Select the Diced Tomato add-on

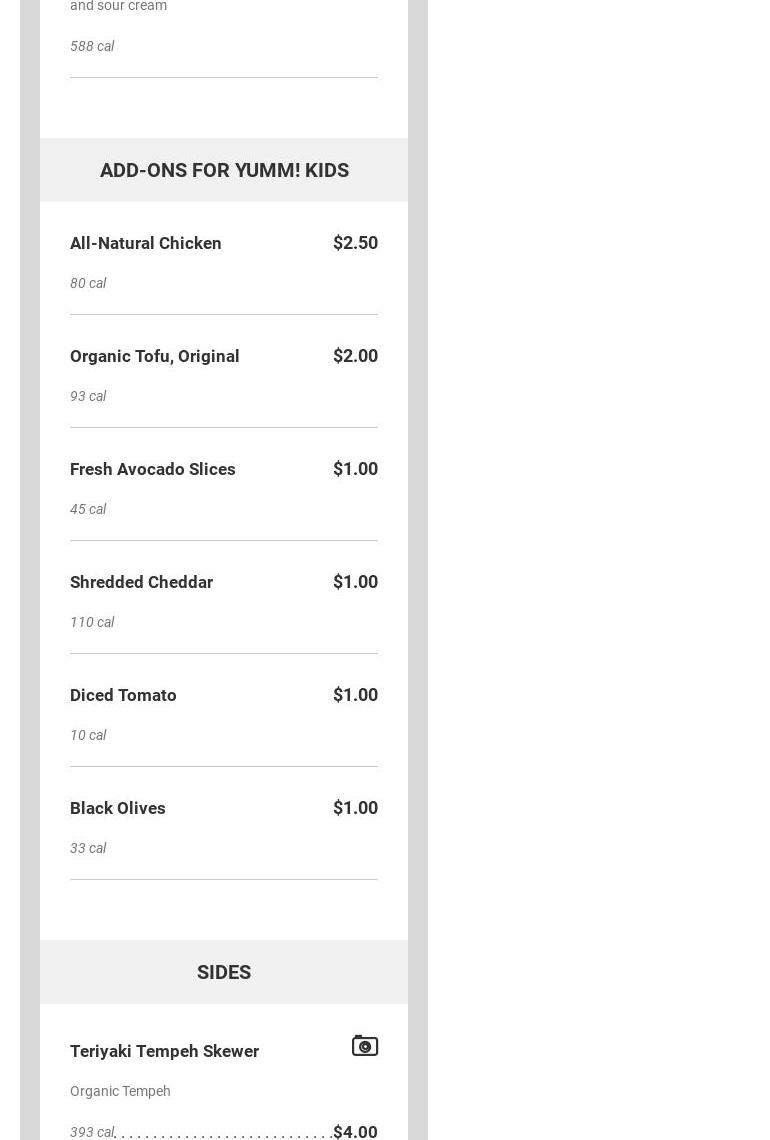click(x=123, y=695)
